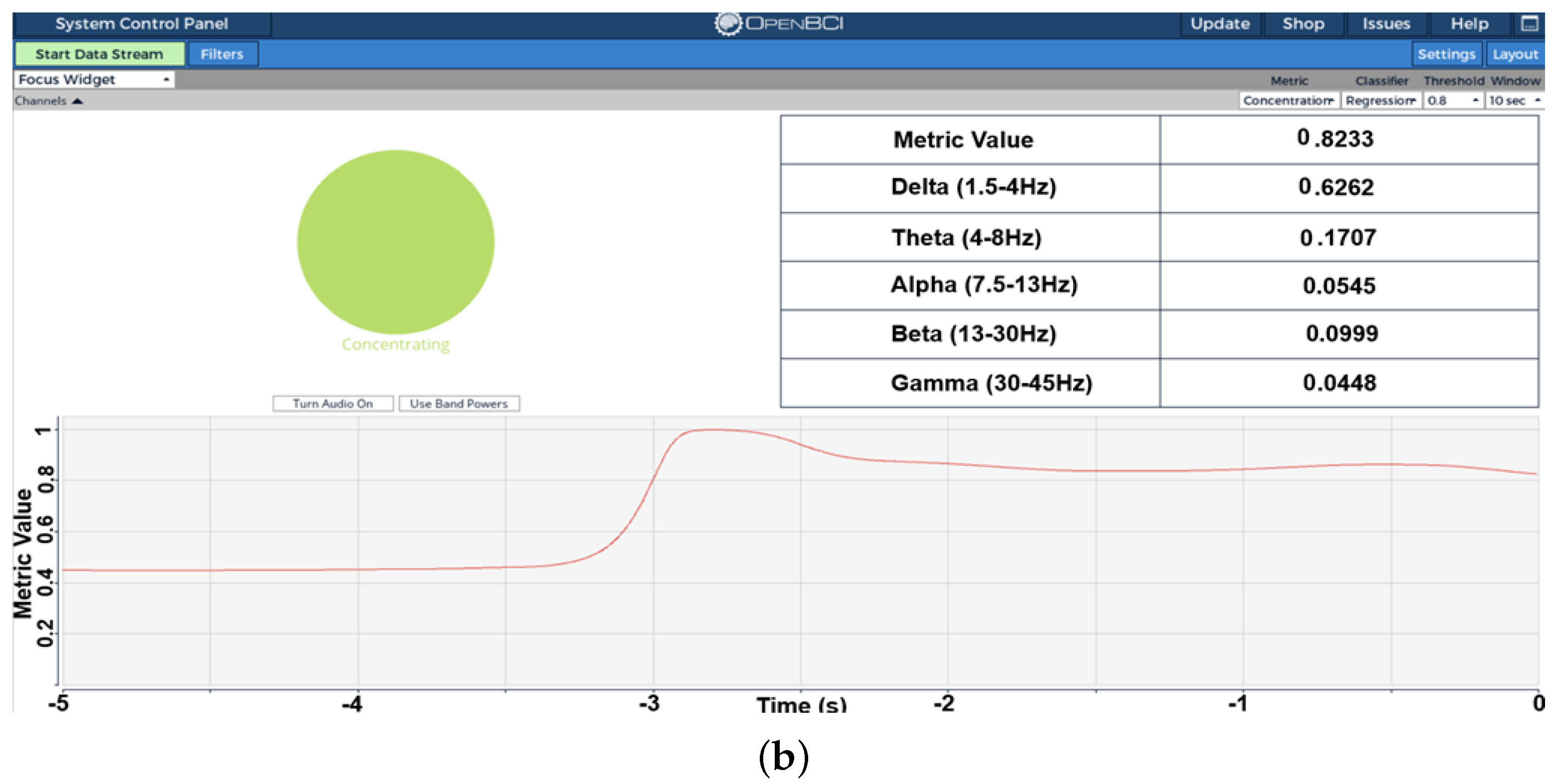This screenshot has height=784, width=1558.
Task: Click the Layout button
Action: point(1515,54)
